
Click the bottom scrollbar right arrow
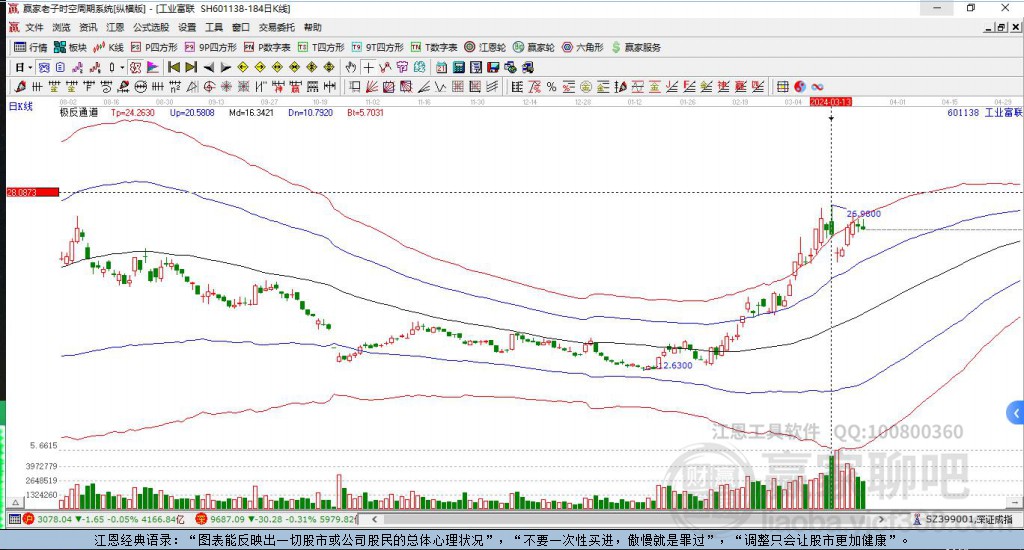click(881, 519)
